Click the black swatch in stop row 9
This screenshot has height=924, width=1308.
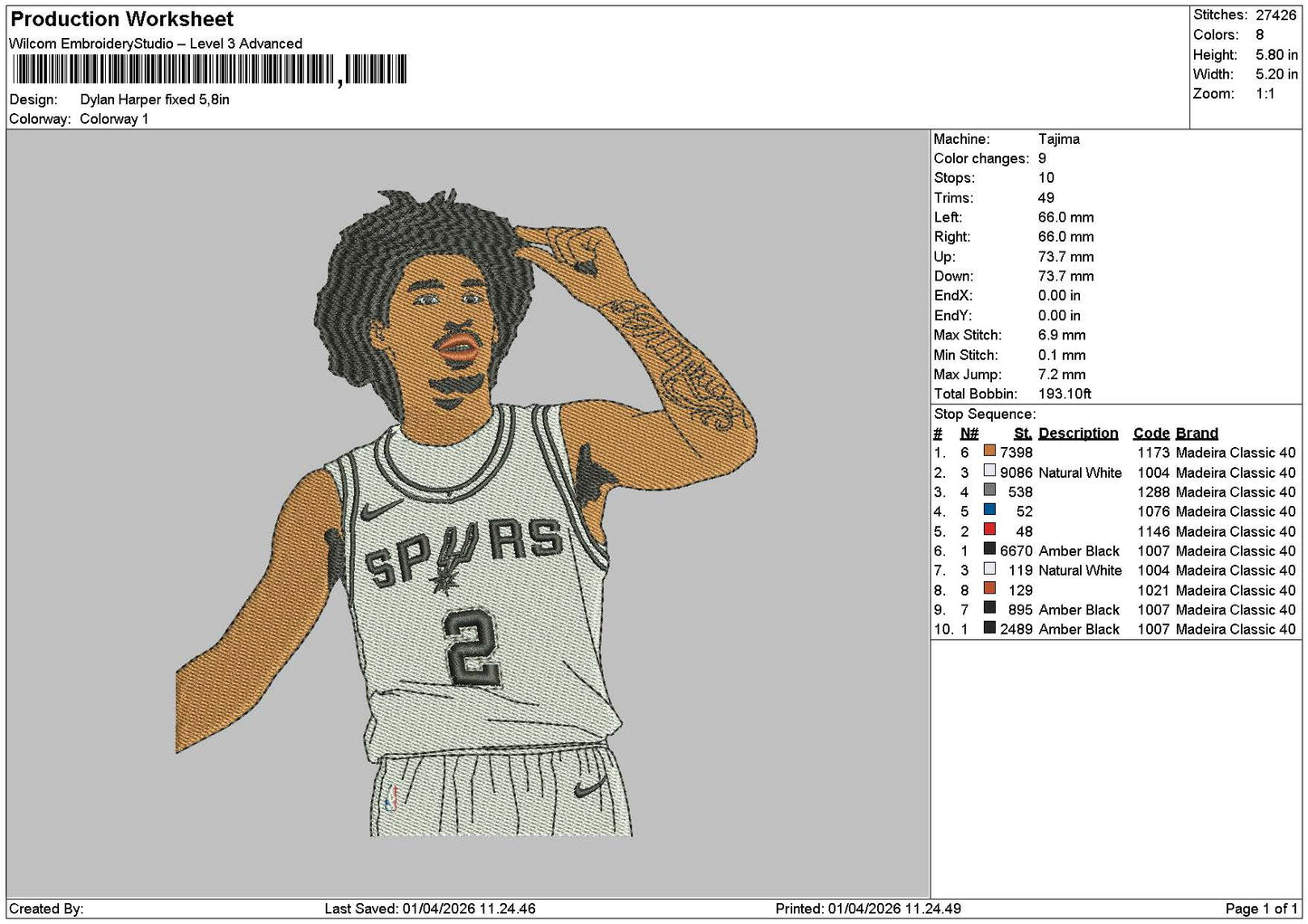(989, 609)
